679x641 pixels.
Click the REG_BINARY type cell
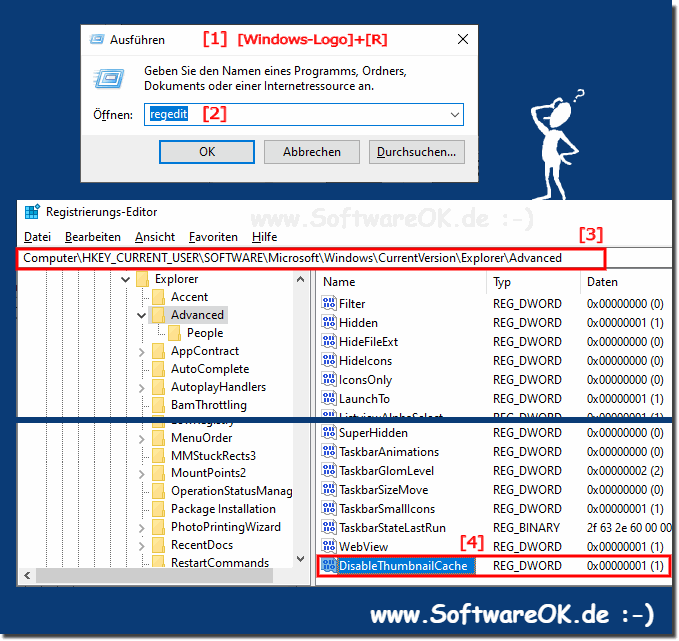point(526,528)
